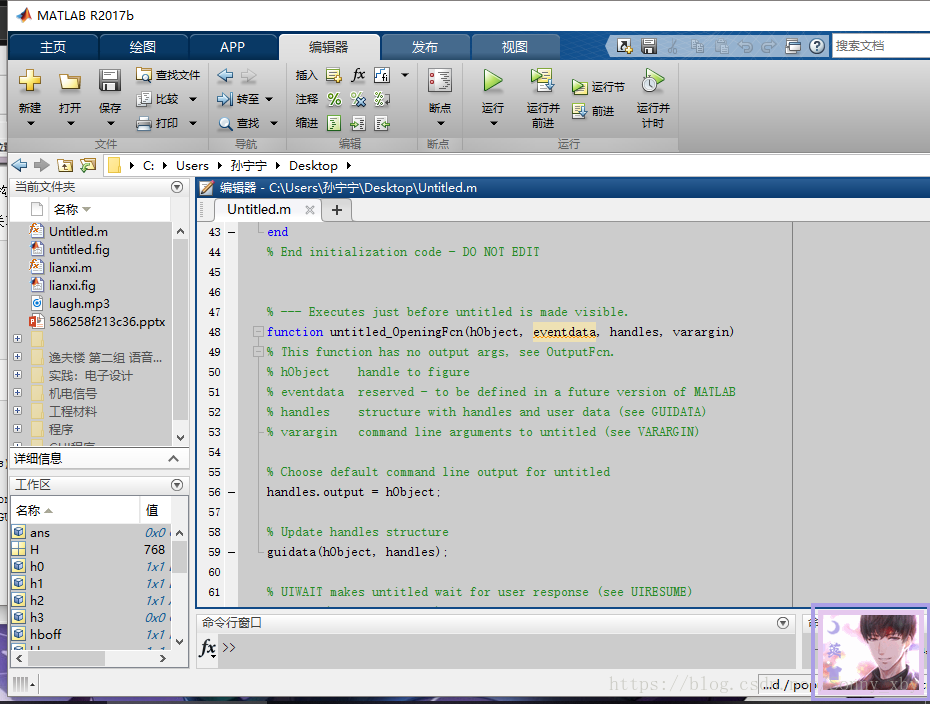
Task: Select the 编辑器 (Editor) tab
Action: pyautogui.click(x=329, y=47)
